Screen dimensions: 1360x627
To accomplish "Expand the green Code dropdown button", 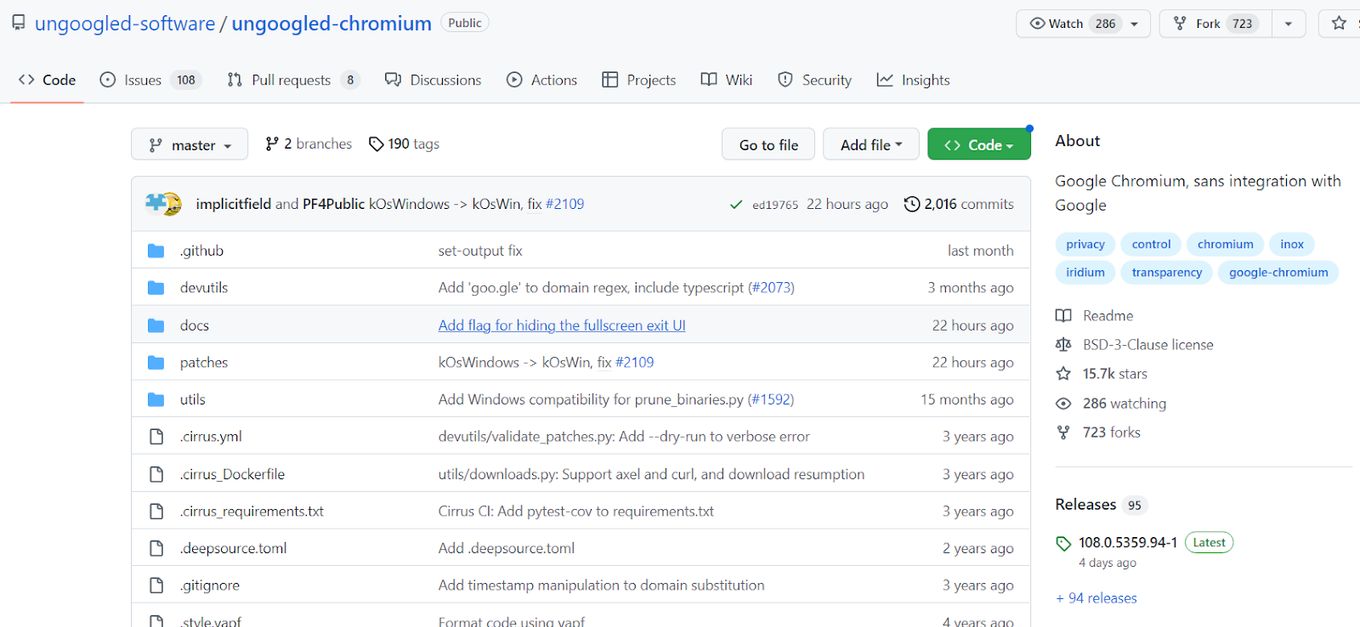I will pos(979,145).
